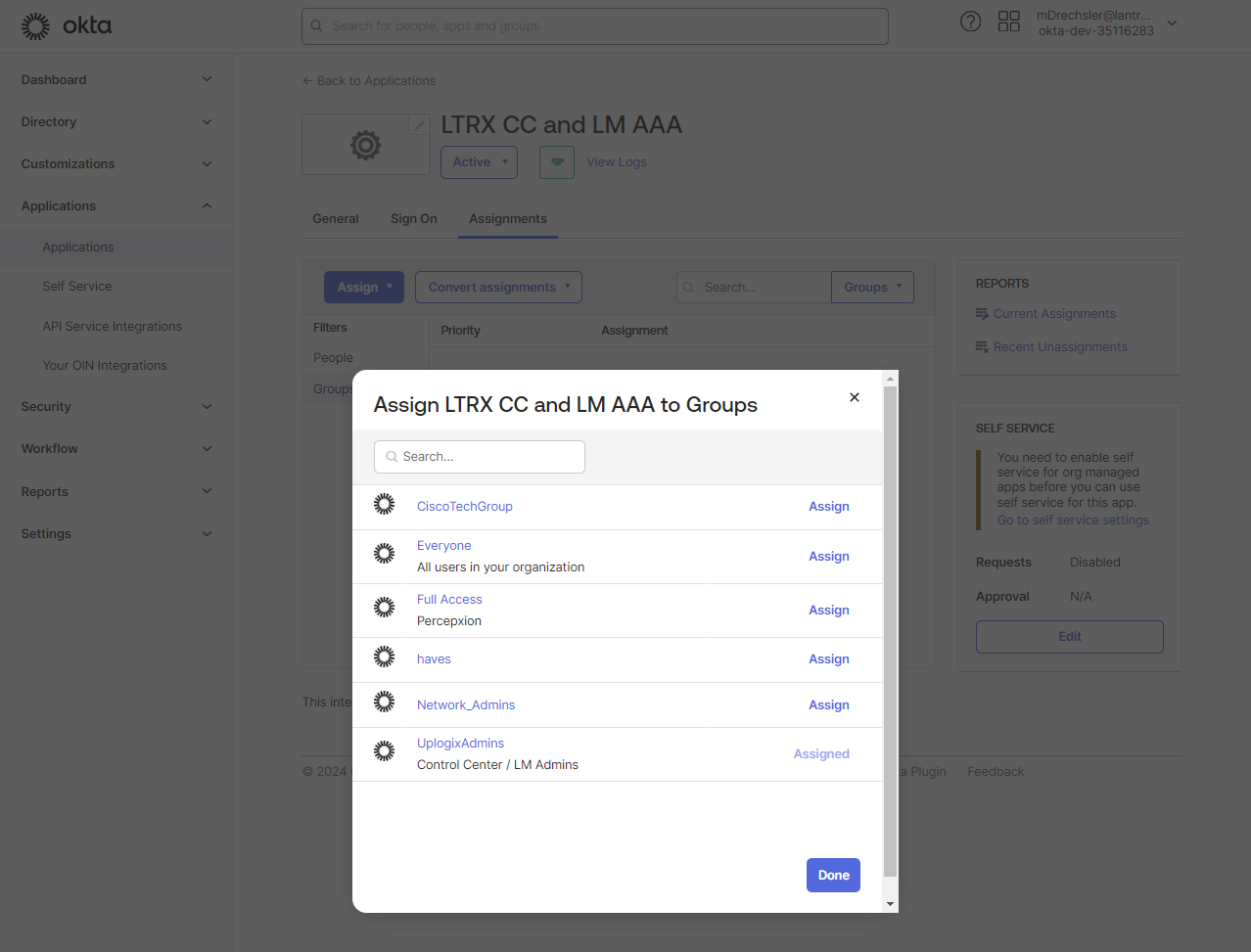Select the Assignments tab

(508, 219)
